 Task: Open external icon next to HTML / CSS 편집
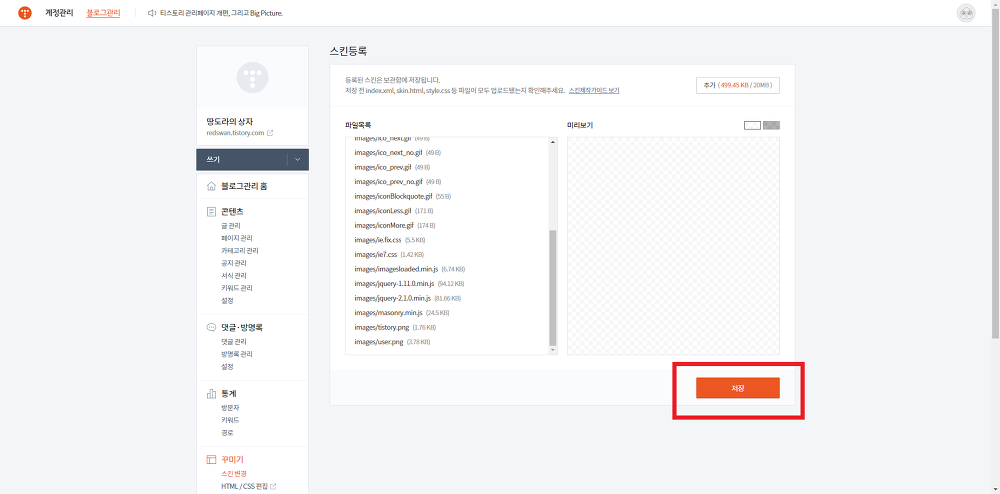pos(273,486)
